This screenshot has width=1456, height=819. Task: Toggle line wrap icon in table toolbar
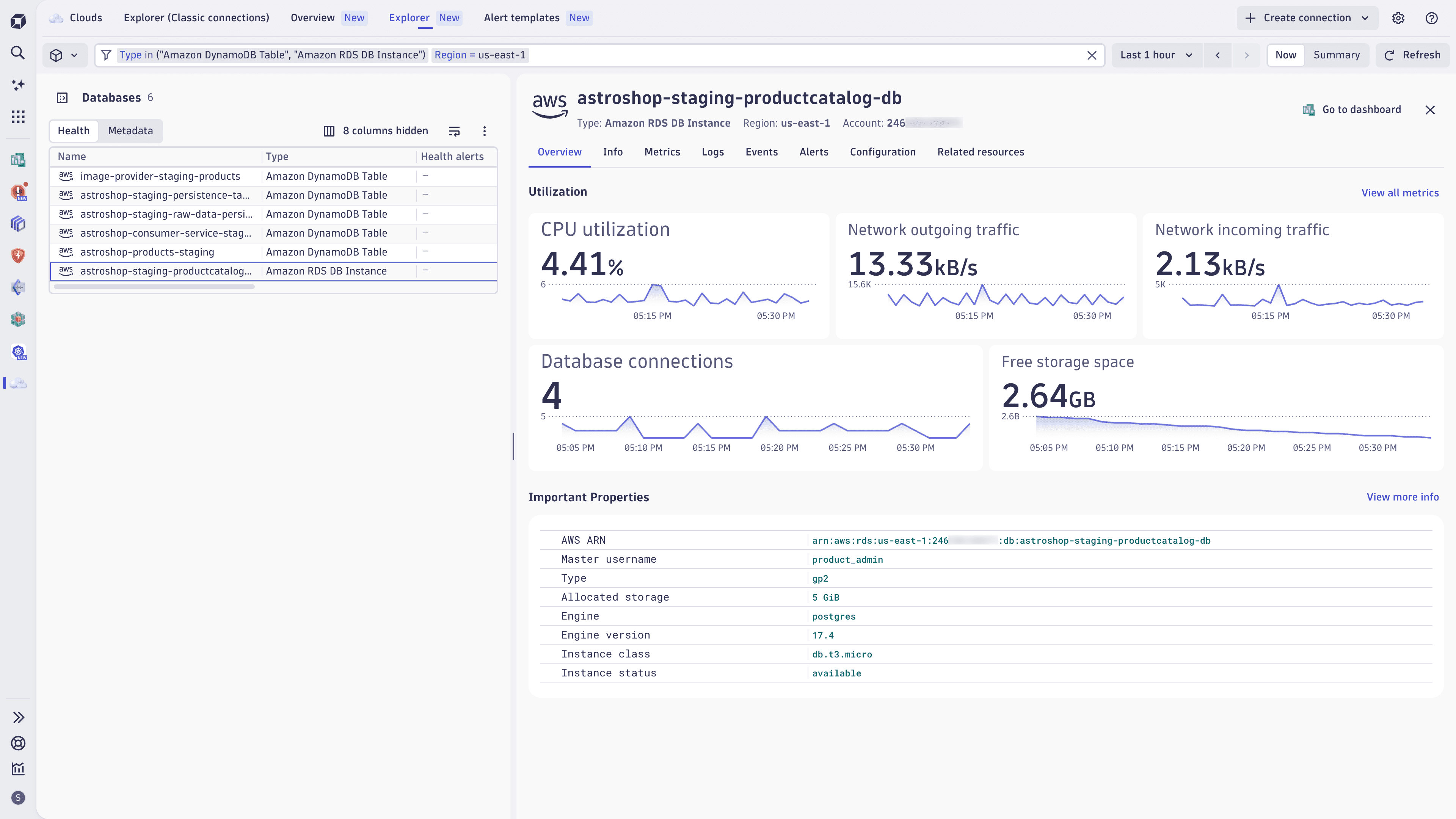click(454, 131)
